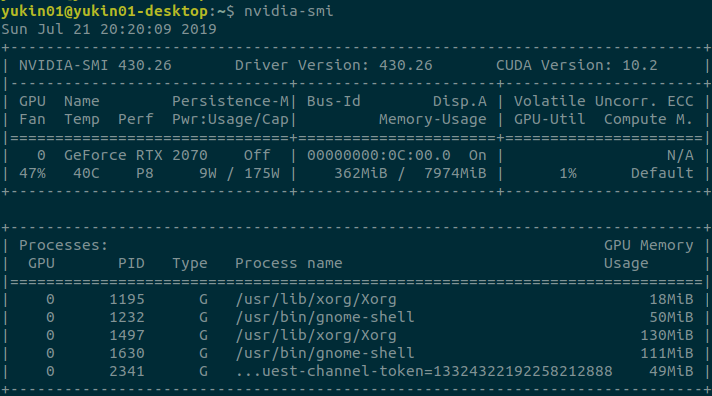Viewport: 712px width, 396px height.
Task: Click the Process name column header
Action: pos(289,263)
